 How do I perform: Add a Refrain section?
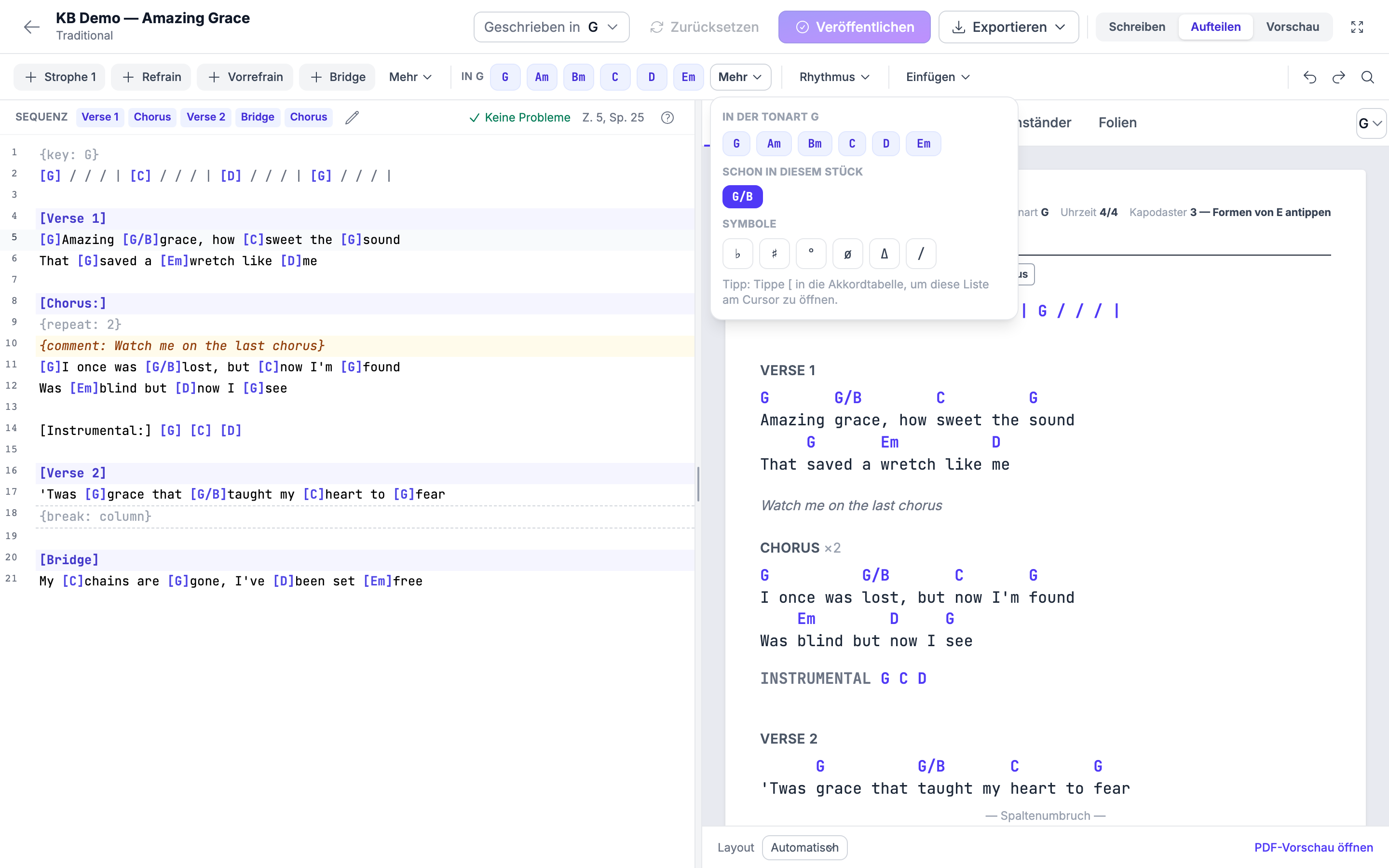tap(151, 77)
